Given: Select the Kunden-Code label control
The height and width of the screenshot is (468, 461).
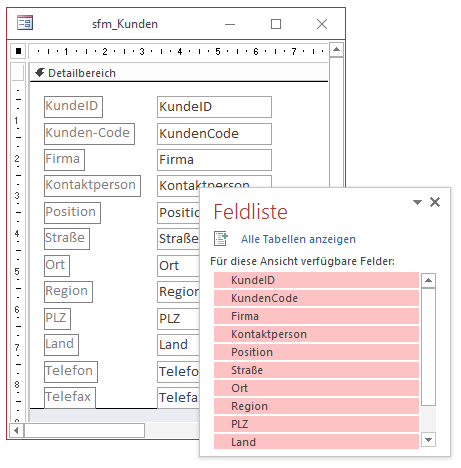Looking at the screenshot, I should point(89,134).
